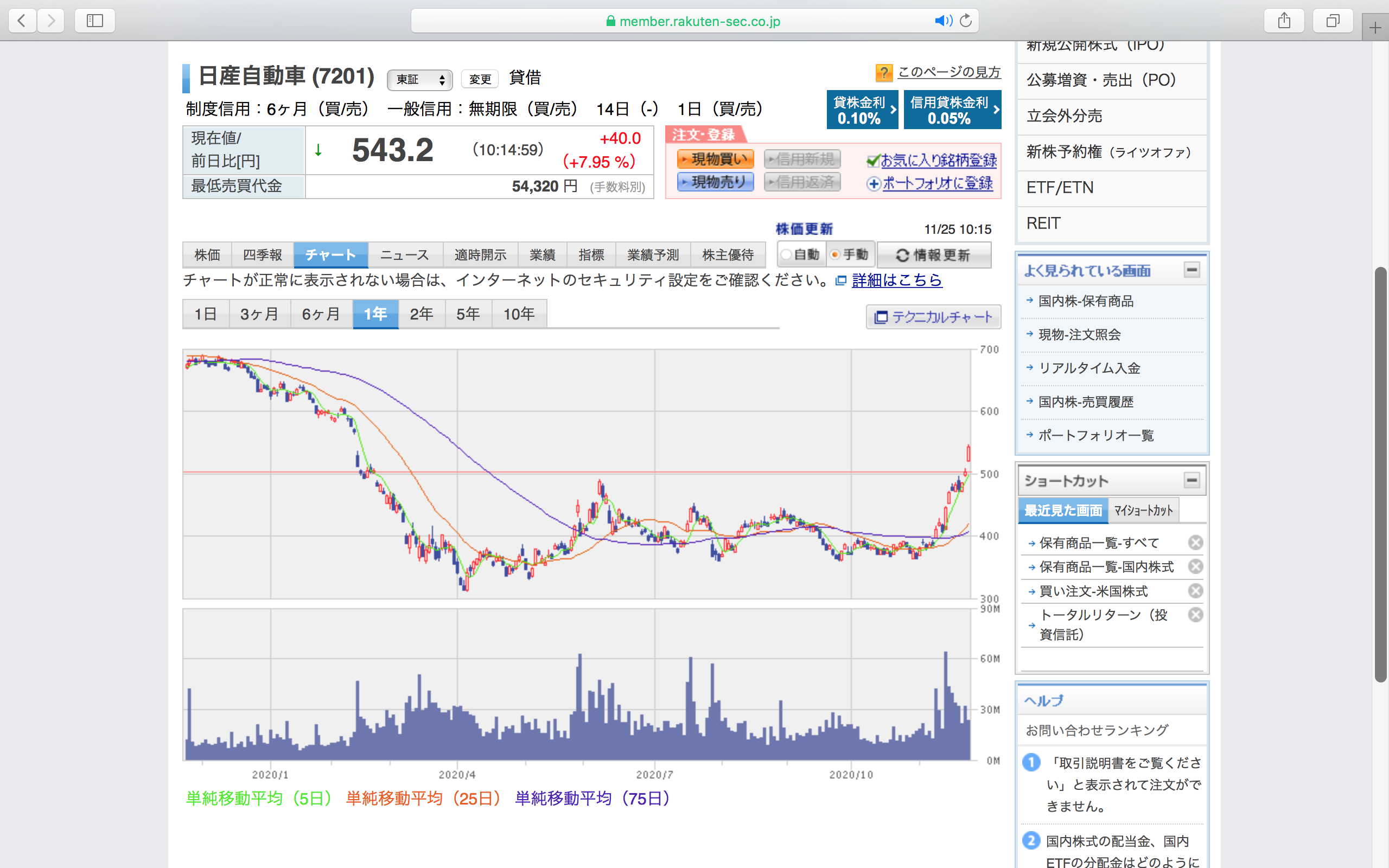
Task: Select the 5年 chart period
Action: 468,314
